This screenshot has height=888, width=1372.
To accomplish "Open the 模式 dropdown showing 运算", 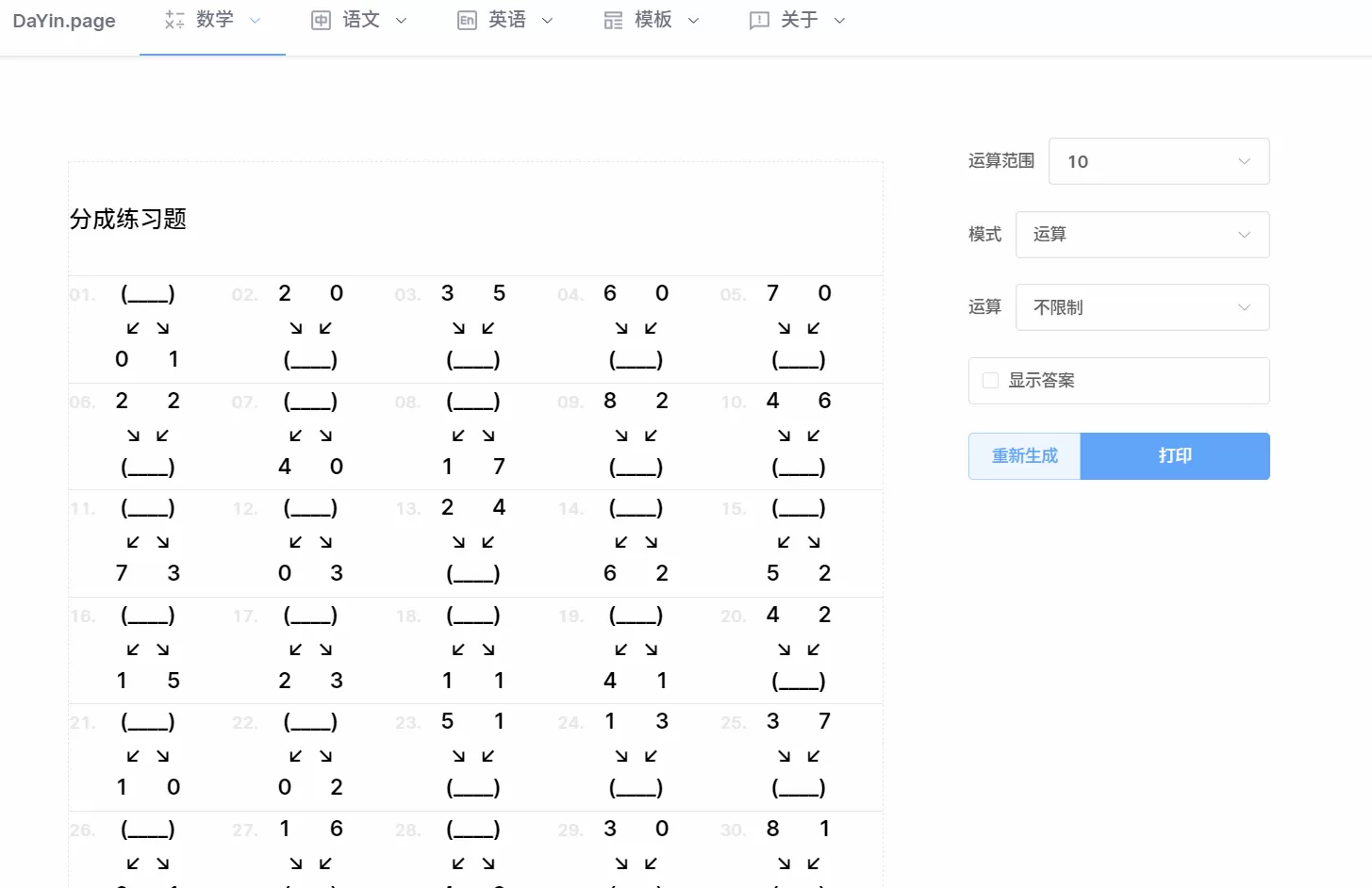I will pyautogui.click(x=1142, y=235).
